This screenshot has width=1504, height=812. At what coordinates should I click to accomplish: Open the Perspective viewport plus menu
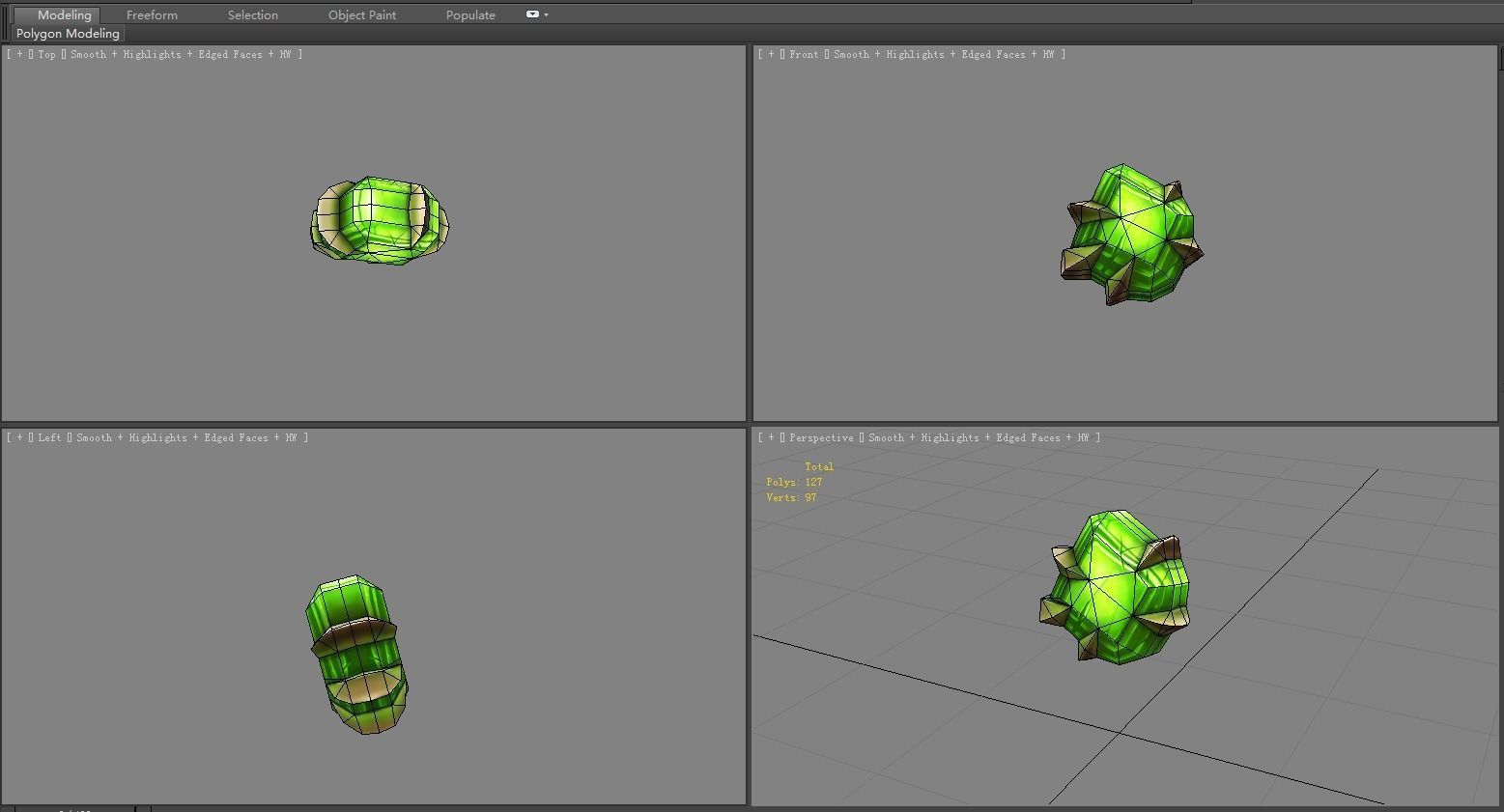pos(771,437)
